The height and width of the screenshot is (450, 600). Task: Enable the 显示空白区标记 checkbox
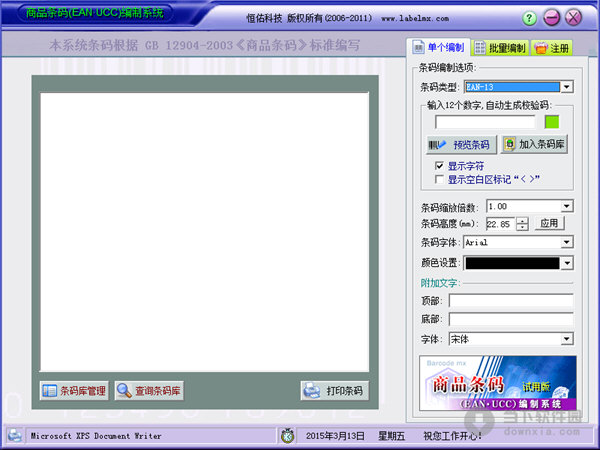439,179
